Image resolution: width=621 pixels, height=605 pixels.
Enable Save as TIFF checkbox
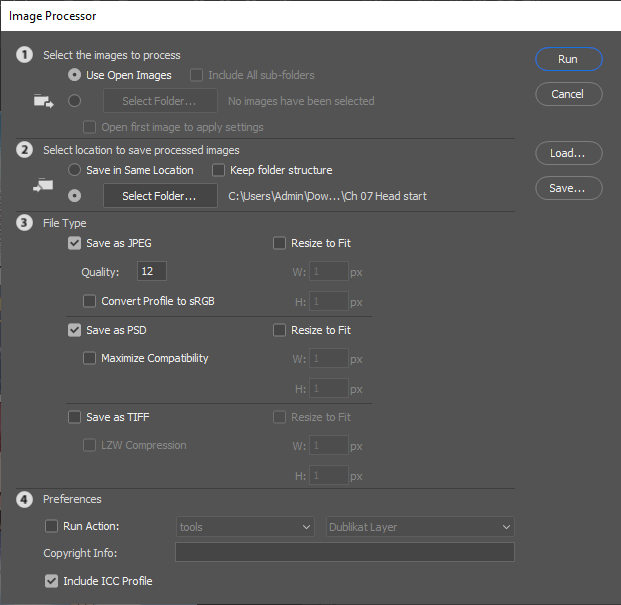(74, 417)
